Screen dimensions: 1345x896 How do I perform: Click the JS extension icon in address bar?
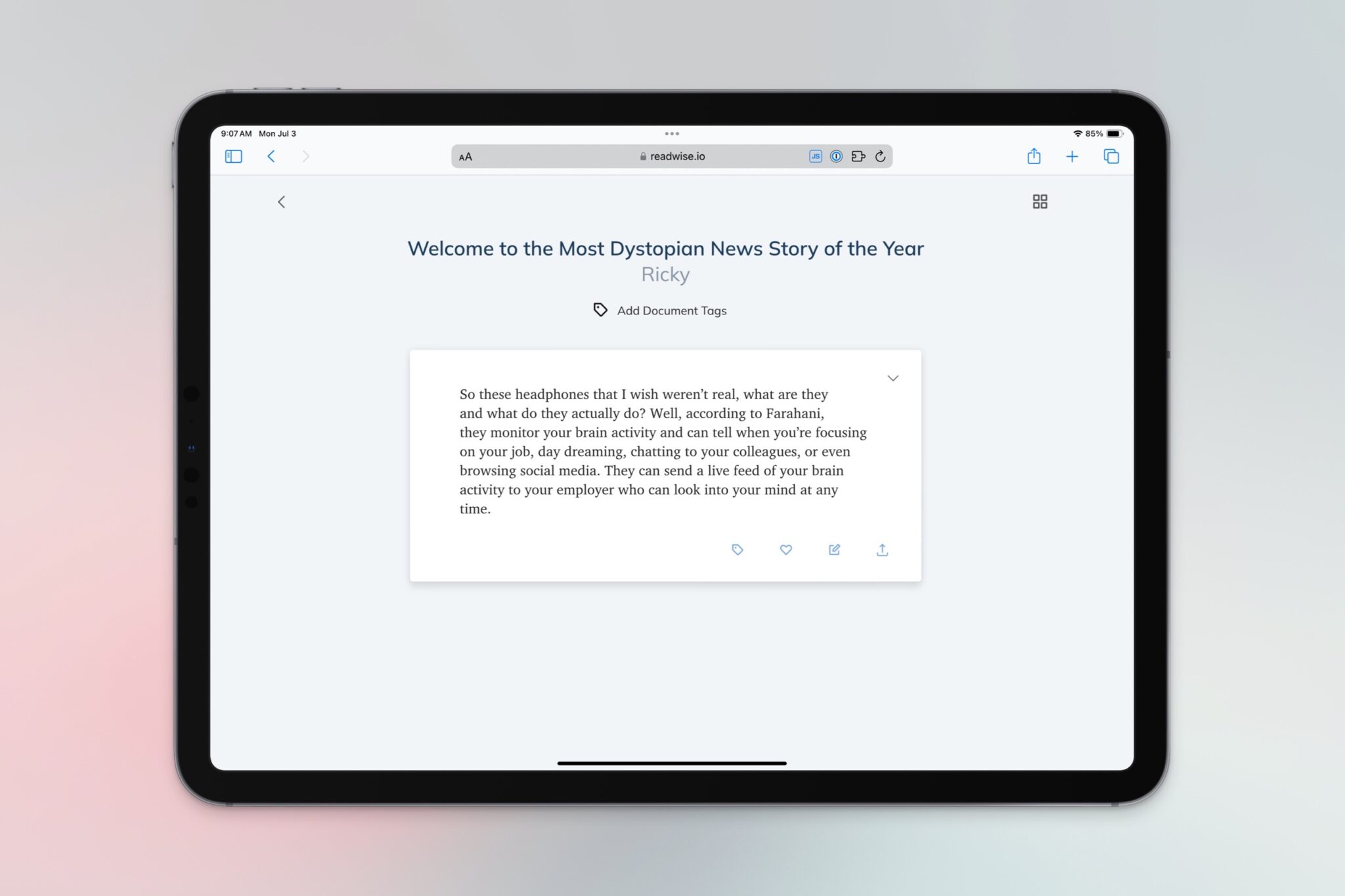pos(816,156)
